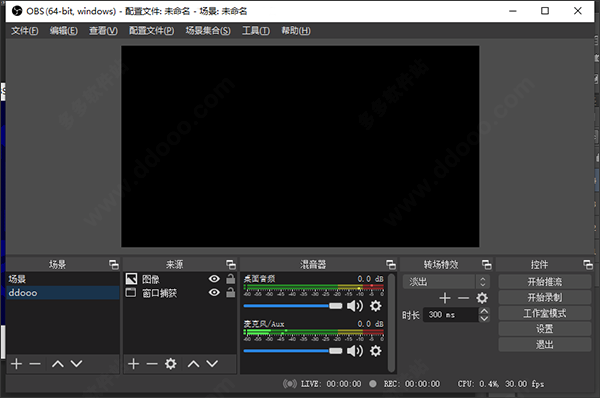600x398 pixels.
Task: Open the 帮助(H) menu
Action: click(x=296, y=31)
